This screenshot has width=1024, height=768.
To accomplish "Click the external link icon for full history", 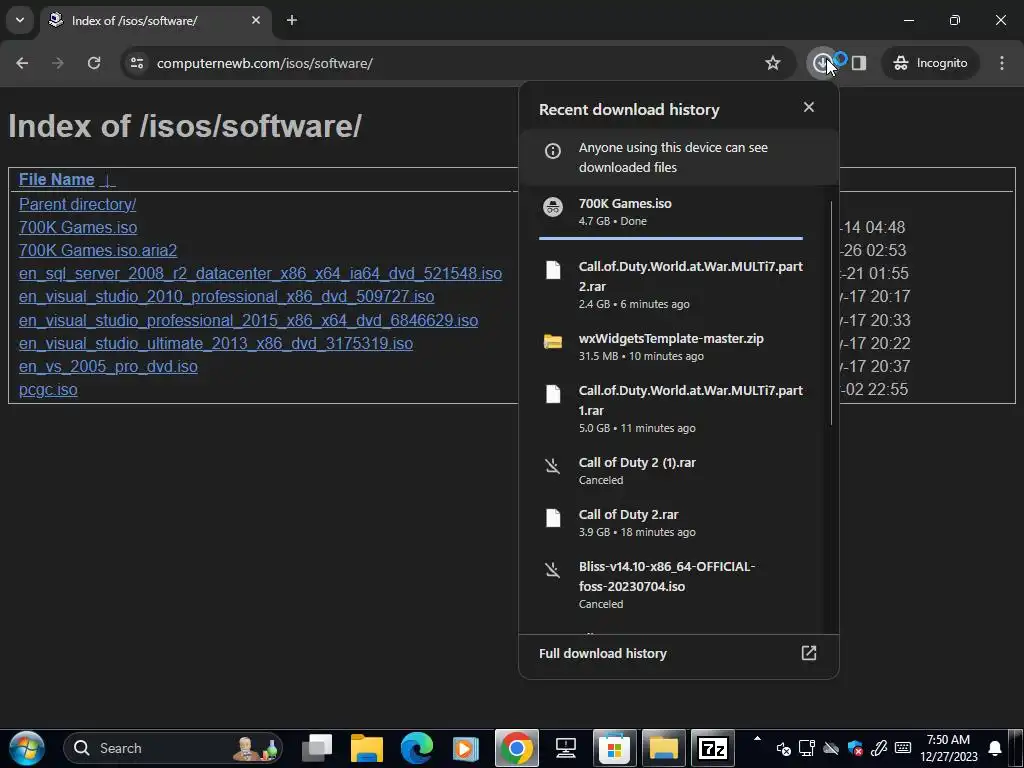I will (x=808, y=653).
